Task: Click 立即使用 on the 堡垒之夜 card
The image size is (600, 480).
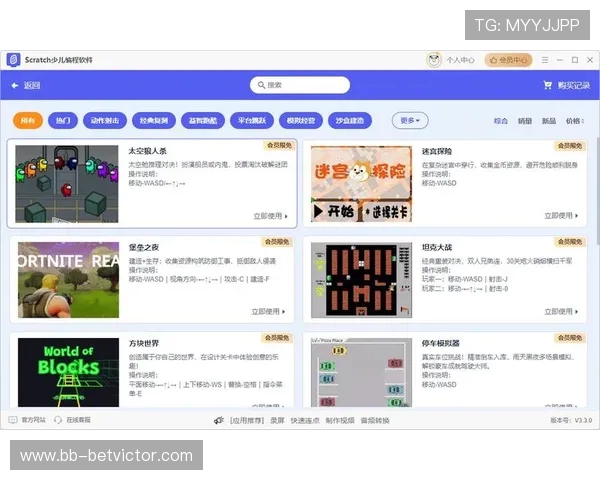Action: pos(268,312)
